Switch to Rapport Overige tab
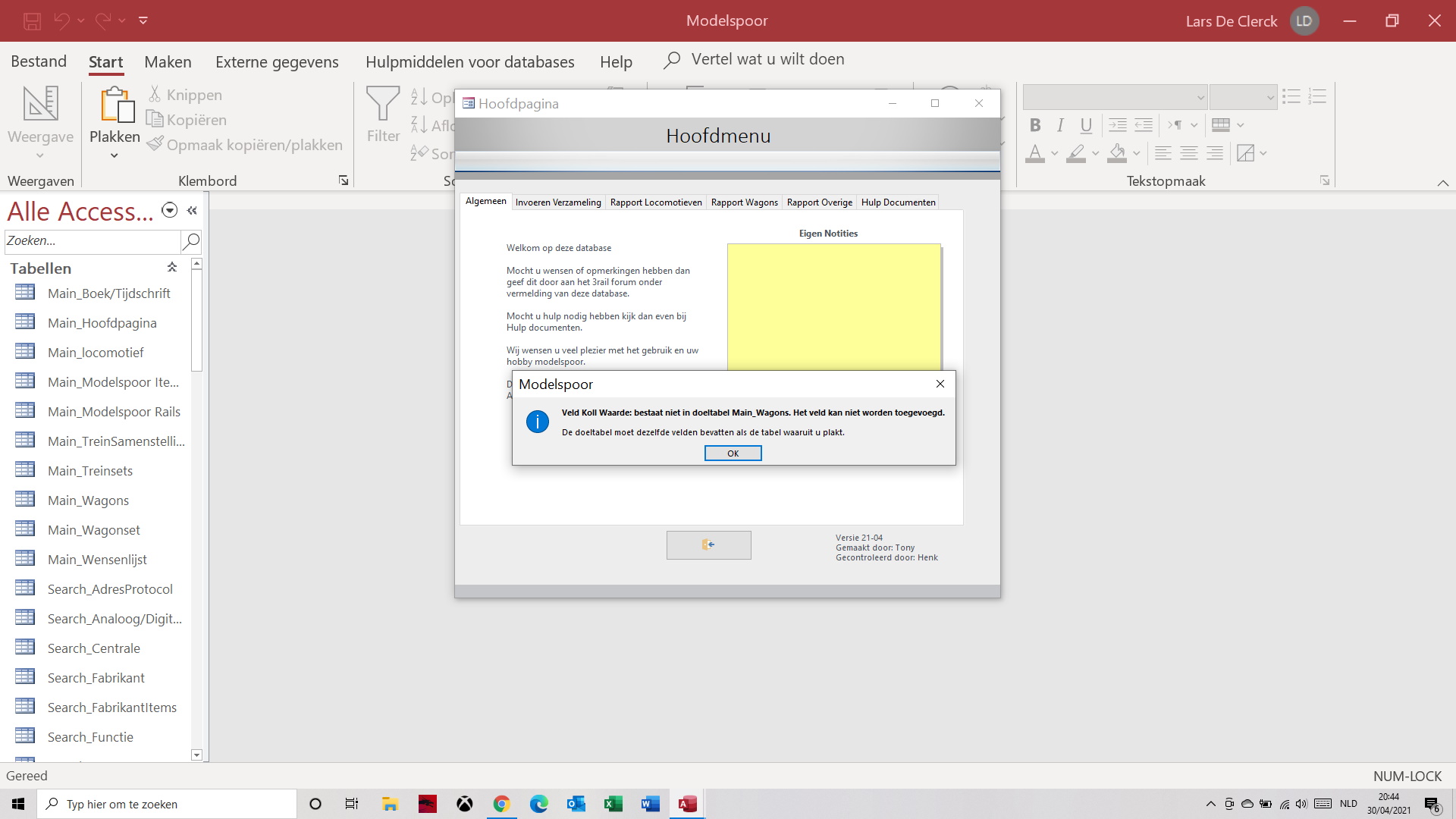 point(820,202)
